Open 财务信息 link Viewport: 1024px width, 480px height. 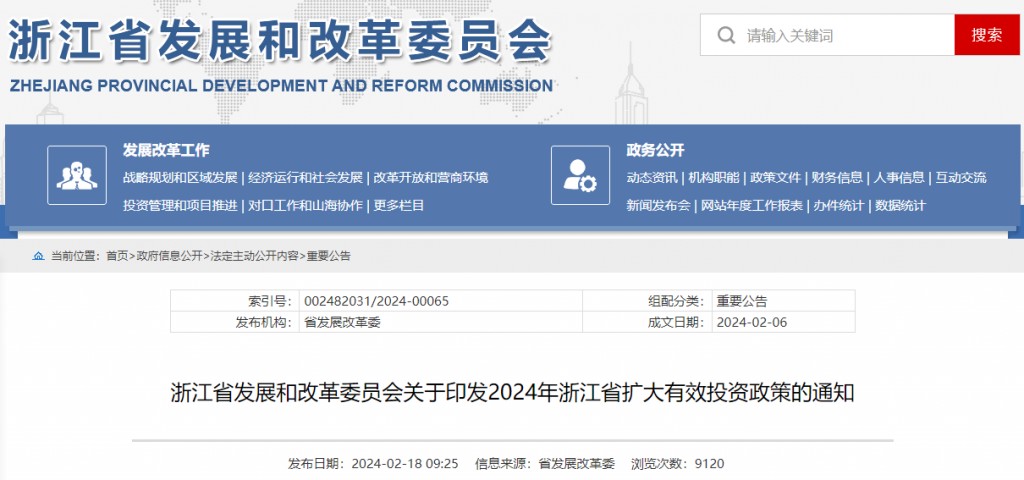(837, 178)
